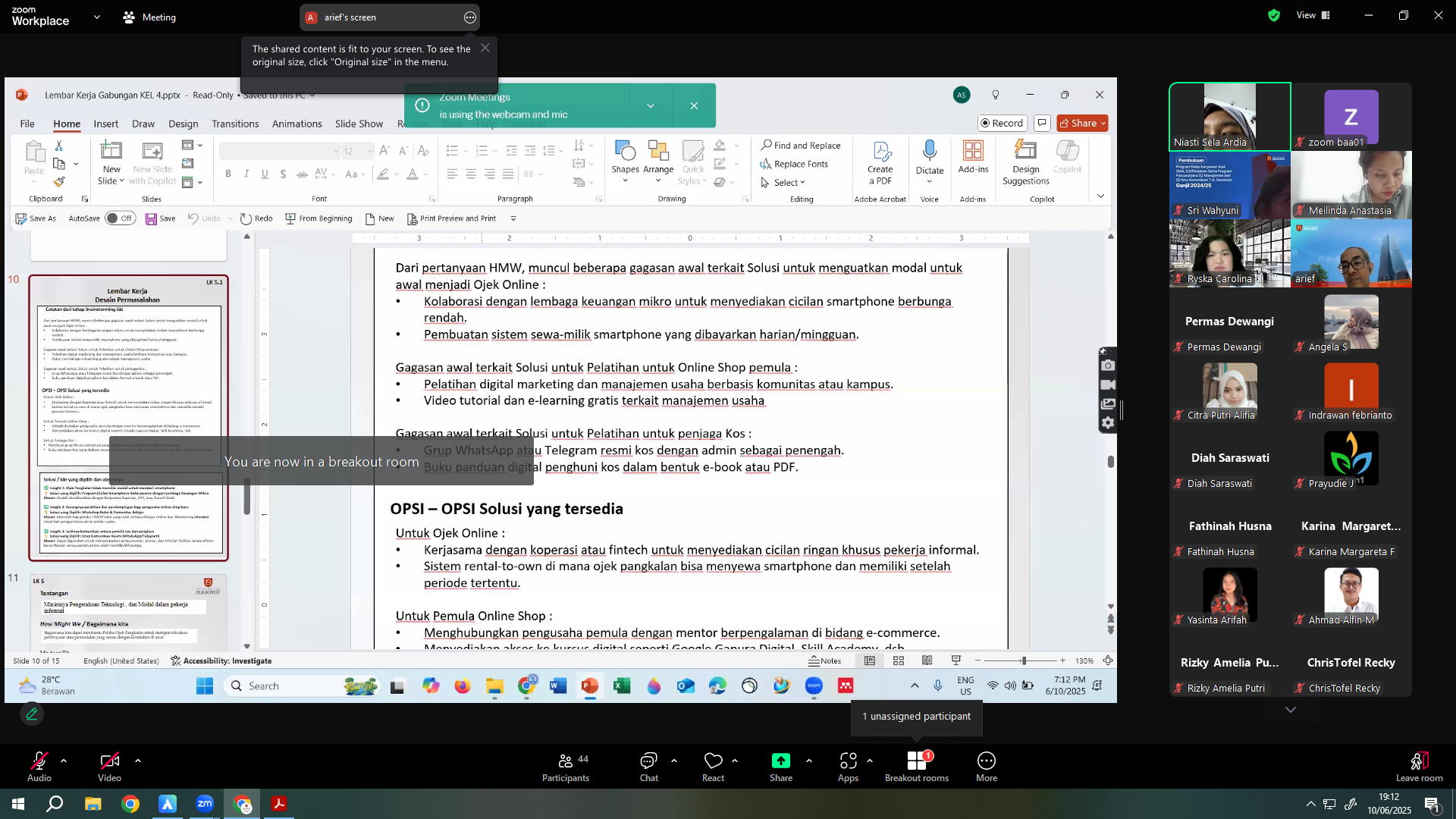
Task: Switch to the Draw tab
Action: click(143, 124)
